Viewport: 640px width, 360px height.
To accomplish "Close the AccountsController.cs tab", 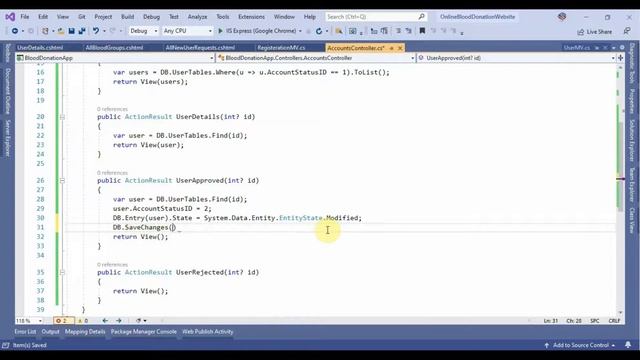I will point(400,48).
